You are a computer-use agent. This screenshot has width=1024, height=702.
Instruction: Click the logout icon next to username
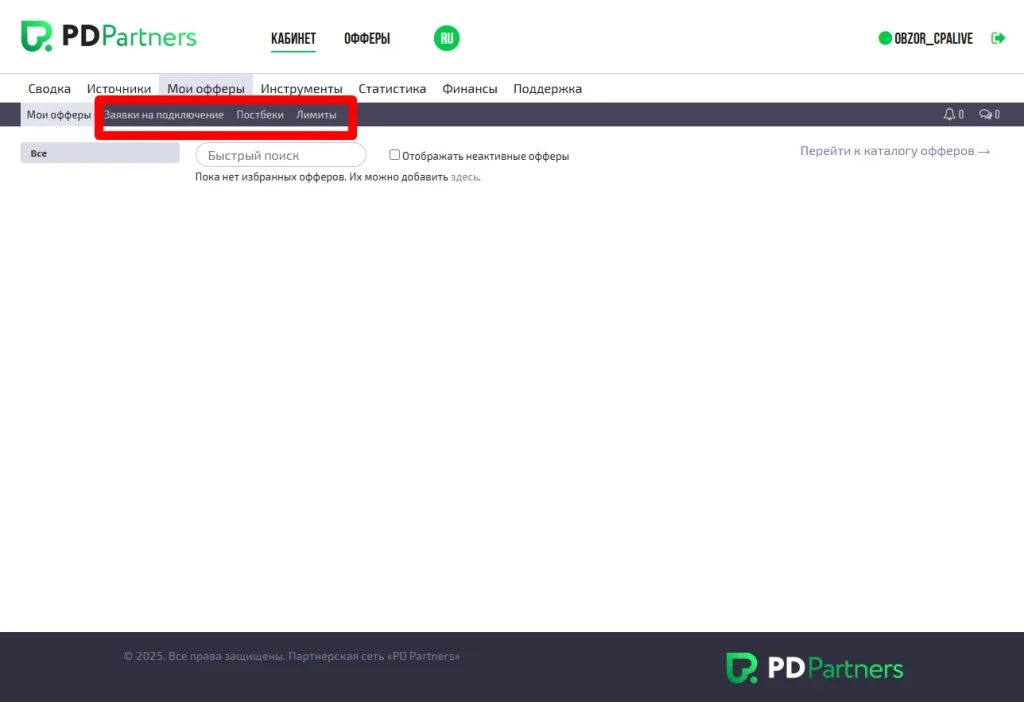click(997, 39)
